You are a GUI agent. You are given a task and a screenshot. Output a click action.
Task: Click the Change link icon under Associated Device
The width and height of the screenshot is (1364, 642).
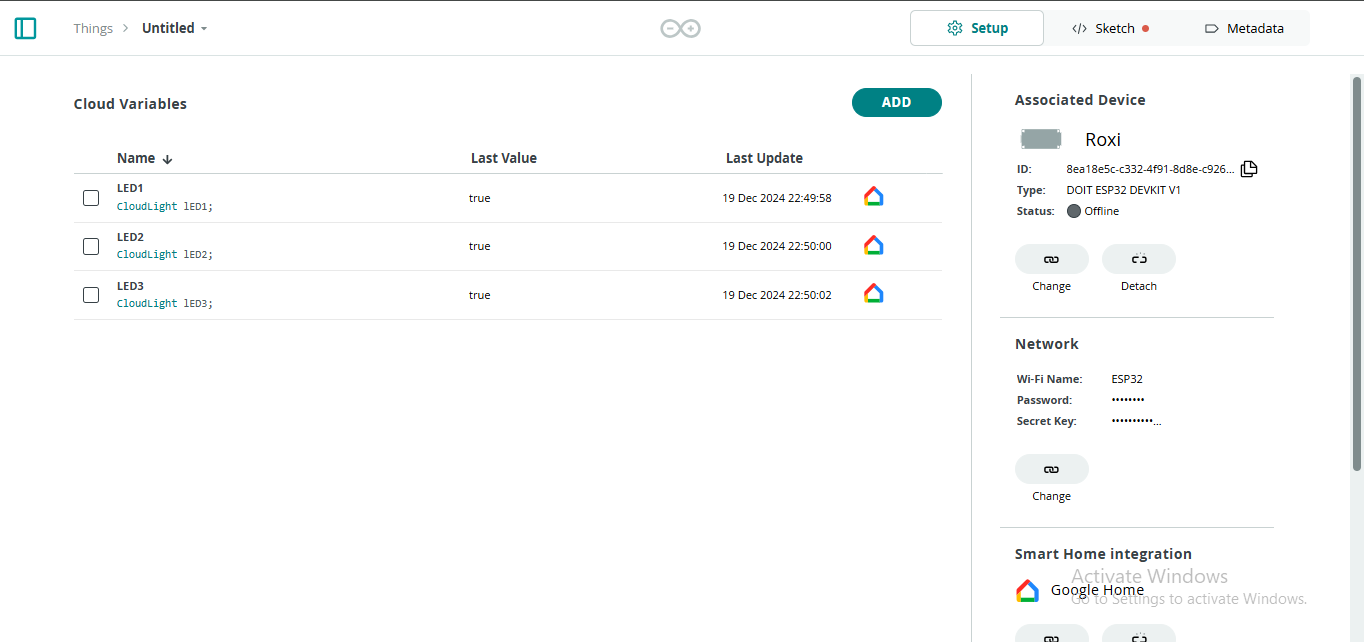click(x=1051, y=259)
